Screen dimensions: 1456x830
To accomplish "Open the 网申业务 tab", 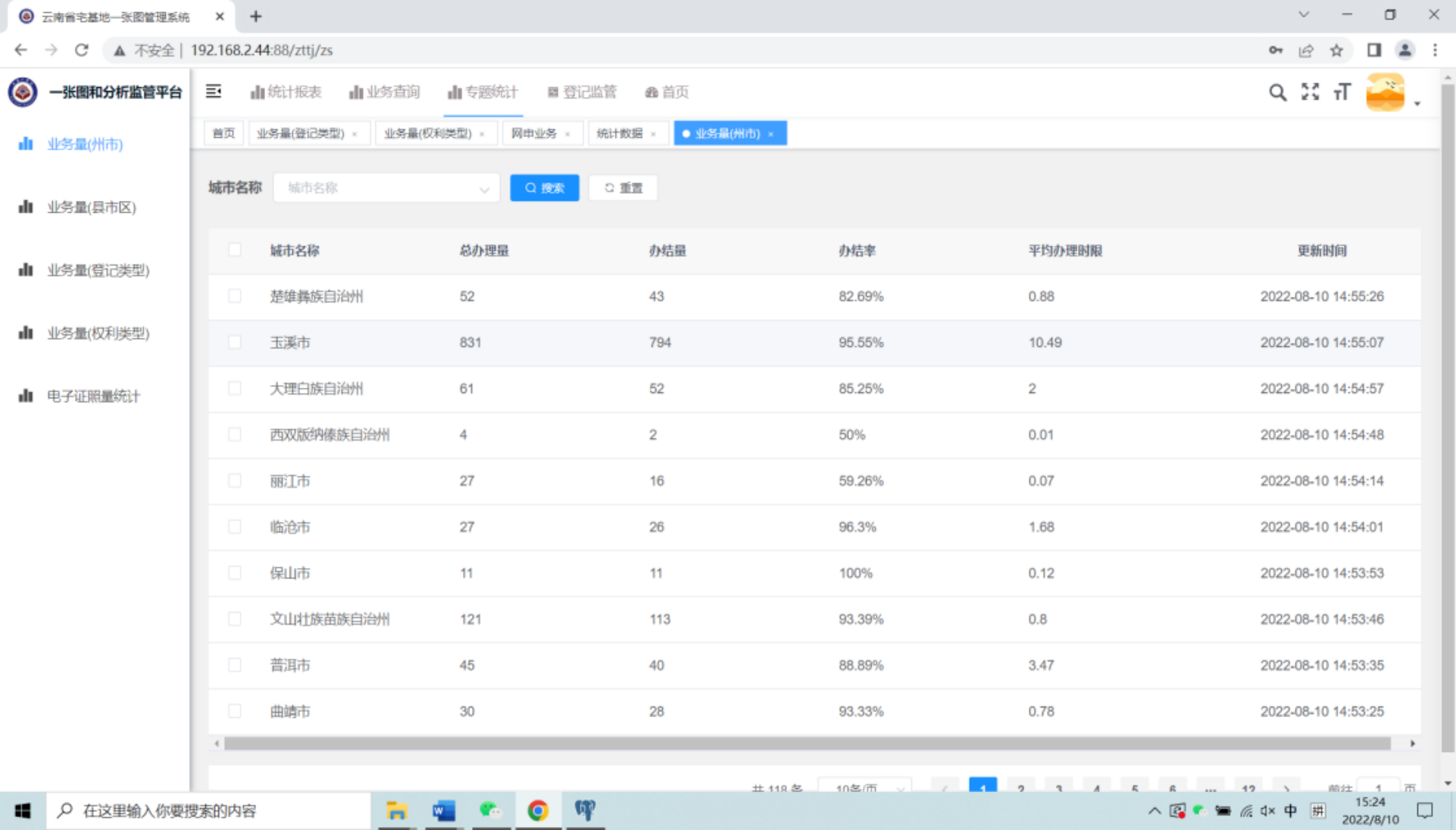I will [533, 133].
